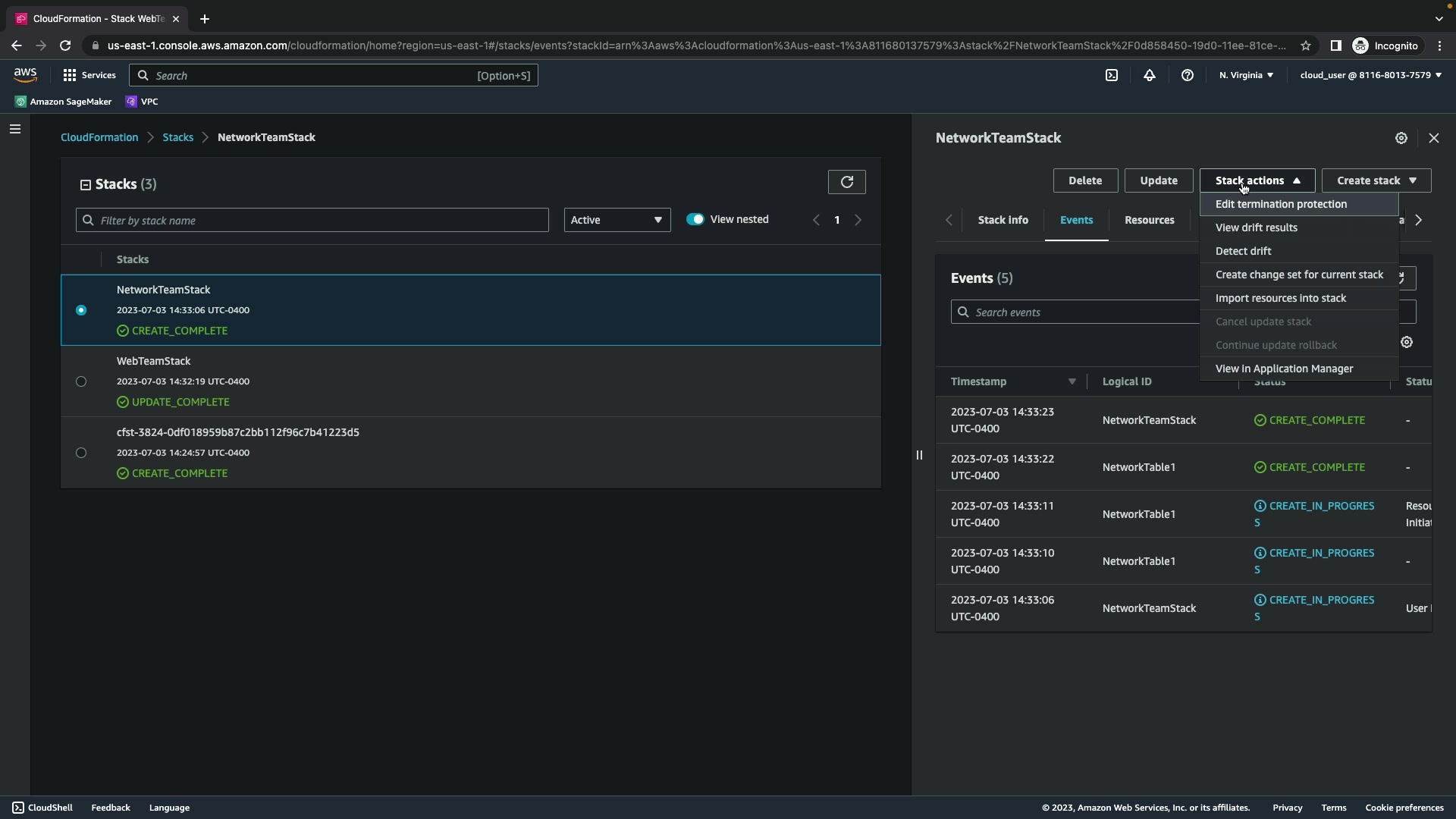Click the Filter by stack name field

pyautogui.click(x=312, y=220)
